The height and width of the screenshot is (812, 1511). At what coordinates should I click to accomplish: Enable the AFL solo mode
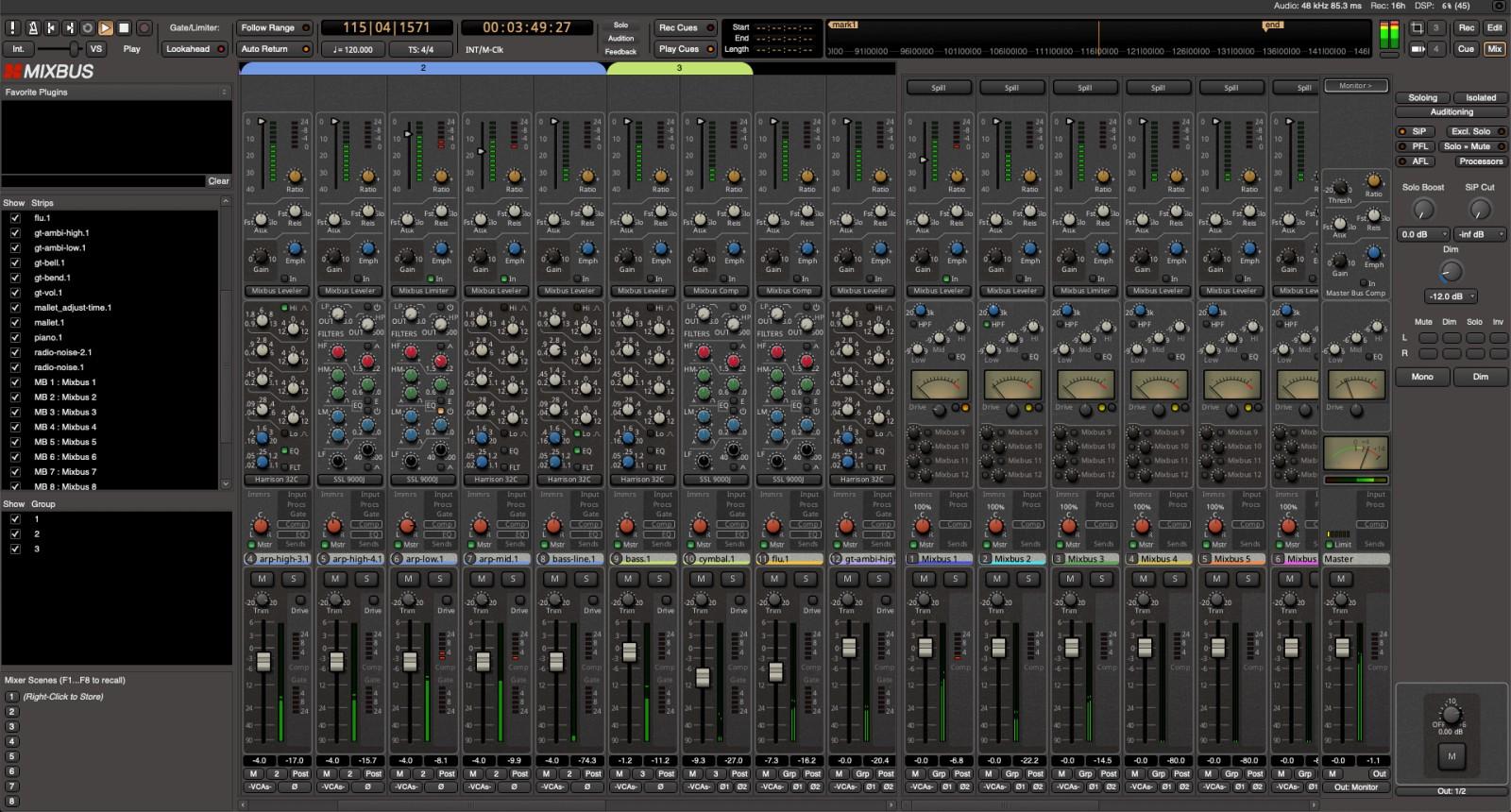[x=1414, y=161]
